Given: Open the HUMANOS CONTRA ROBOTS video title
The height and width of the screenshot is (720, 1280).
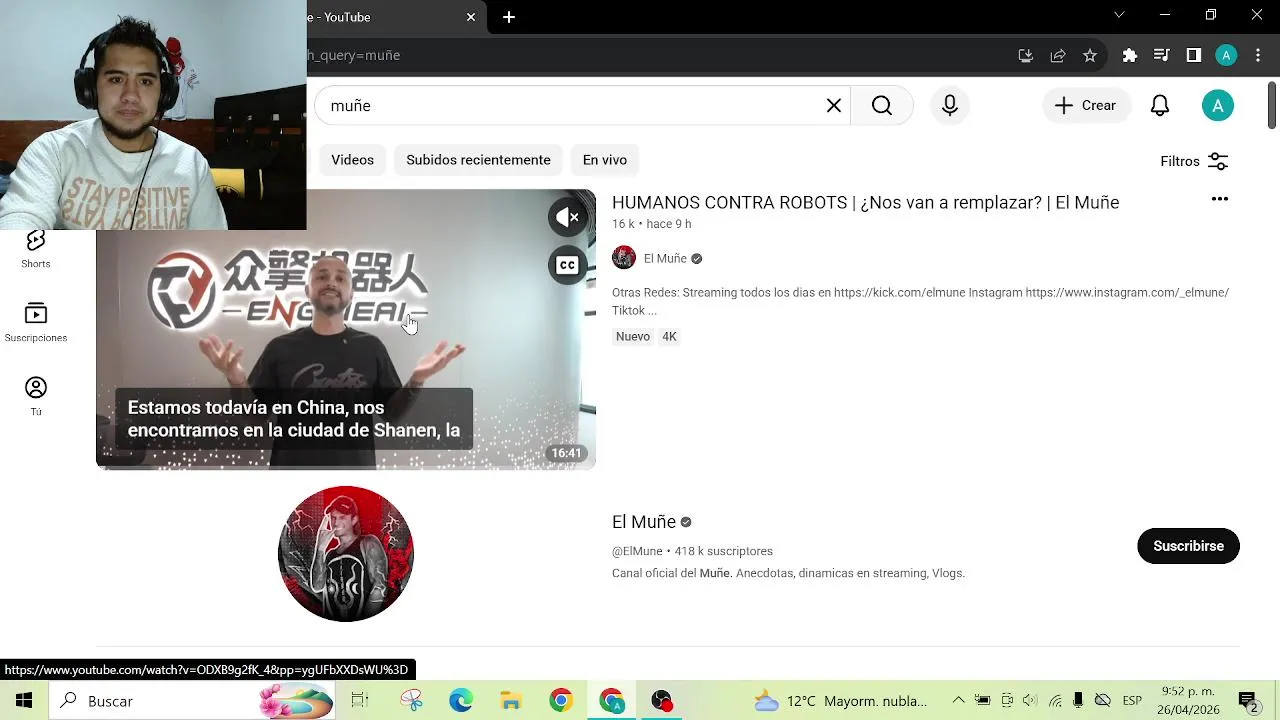Looking at the screenshot, I should pyautogui.click(x=865, y=202).
